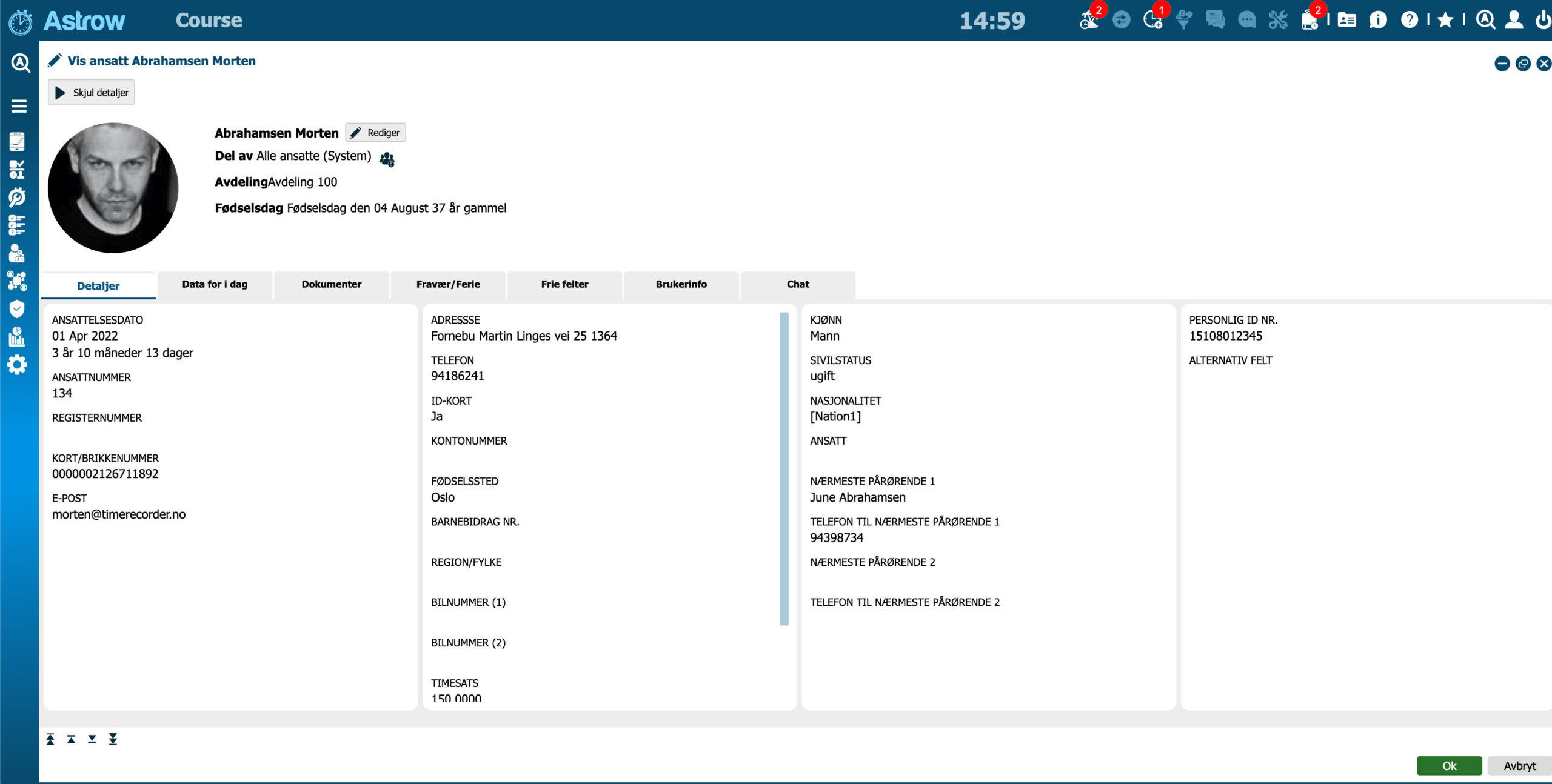This screenshot has height=784, width=1552.
Task: Collapse details using Skjul detaljer
Action: [x=91, y=92]
